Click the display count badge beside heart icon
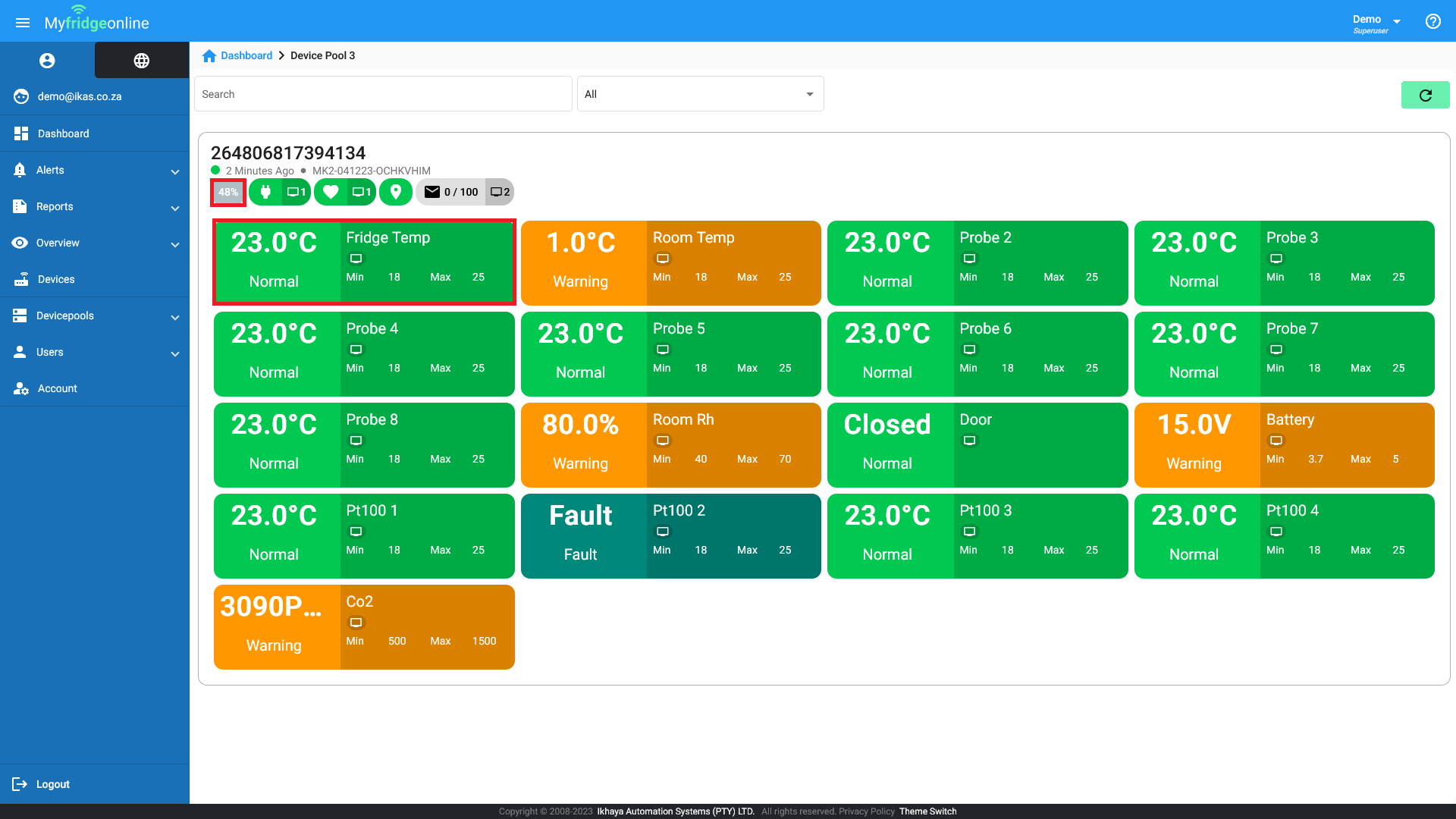1456x819 pixels. [362, 192]
